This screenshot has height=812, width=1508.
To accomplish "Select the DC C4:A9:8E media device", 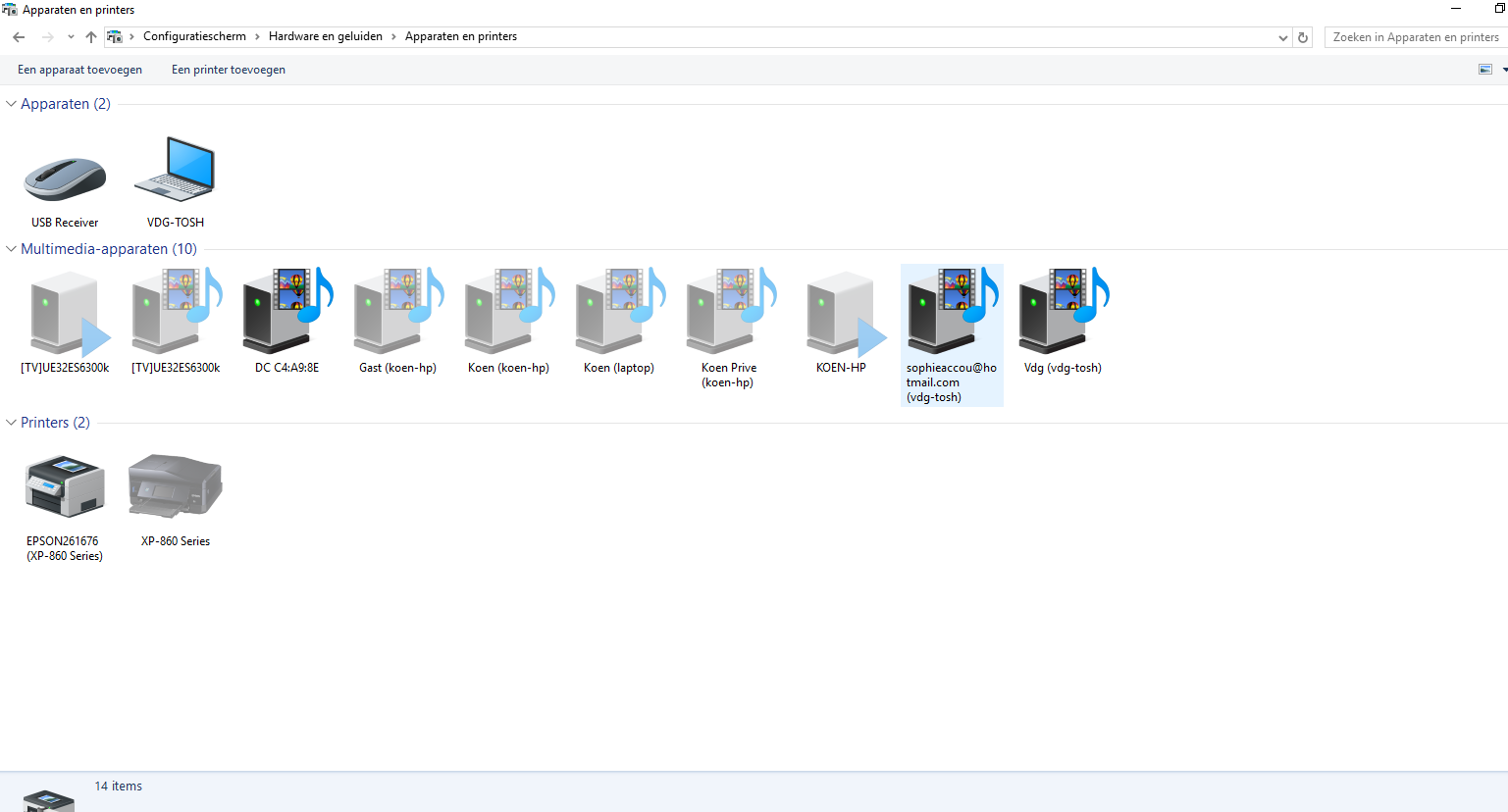I will [x=286, y=322].
